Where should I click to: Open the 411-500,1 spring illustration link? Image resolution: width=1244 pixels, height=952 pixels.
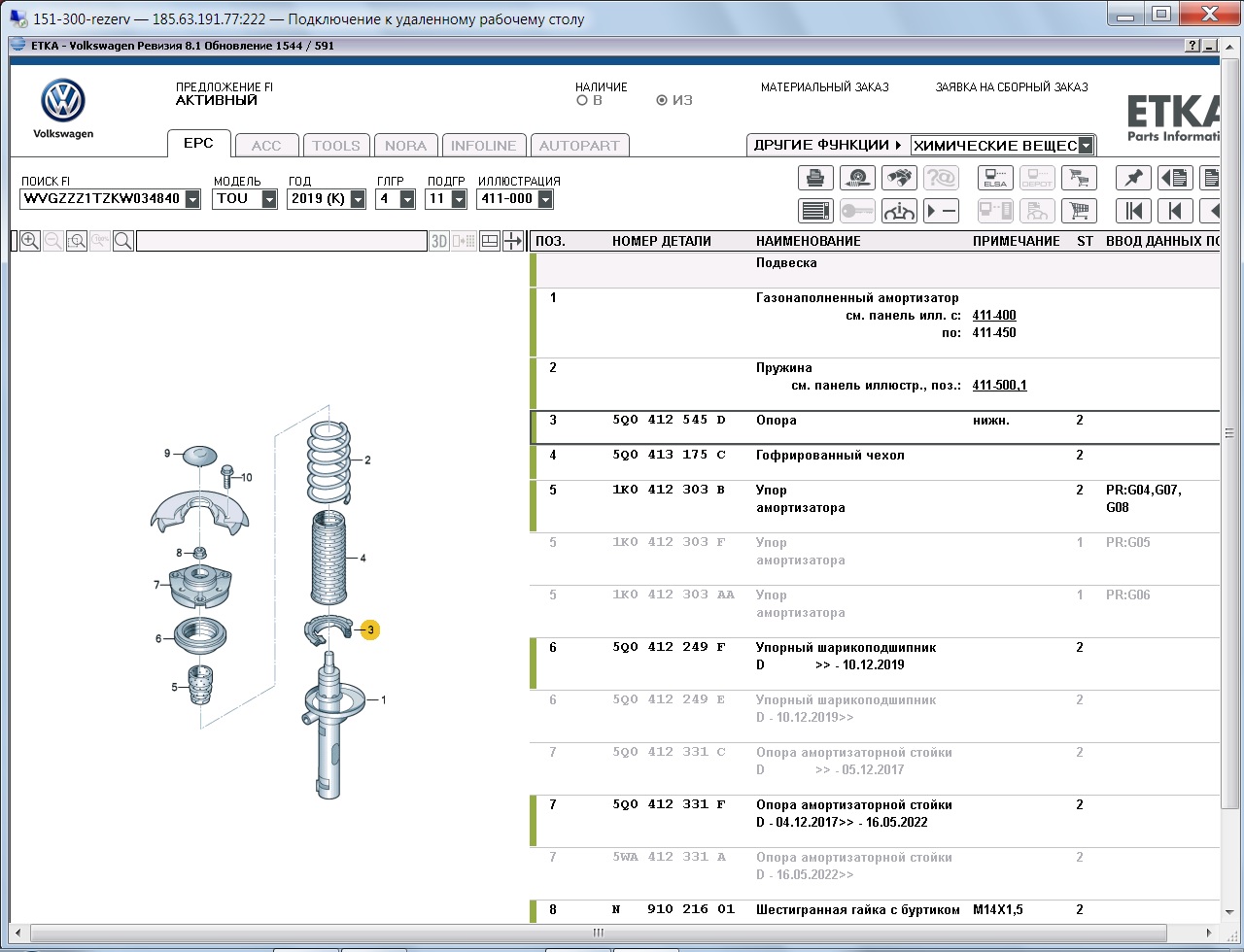pos(999,386)
